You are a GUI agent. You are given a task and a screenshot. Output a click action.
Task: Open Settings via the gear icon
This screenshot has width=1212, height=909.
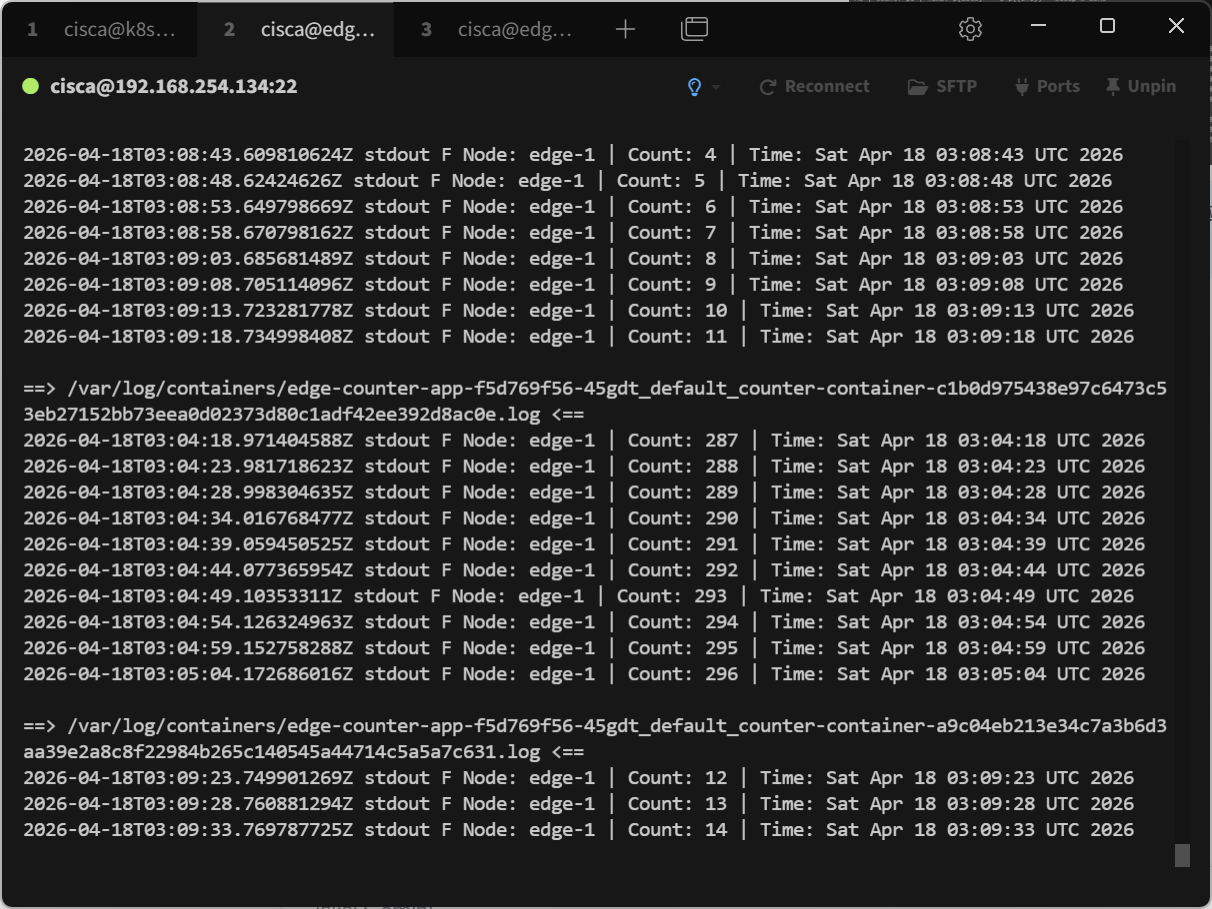(969, 30)
